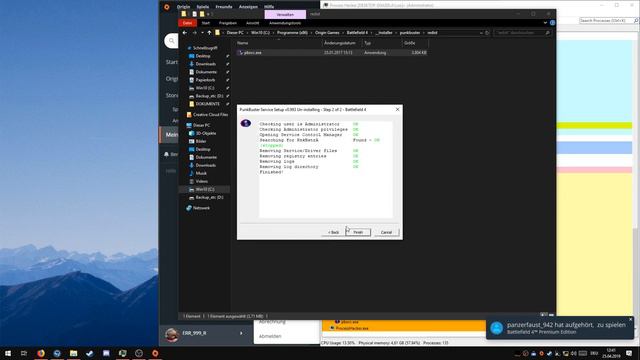Open pinned Desktop under Schnellzugriff
This screenshot has height=360, width=640.
(x=203, y=56)
